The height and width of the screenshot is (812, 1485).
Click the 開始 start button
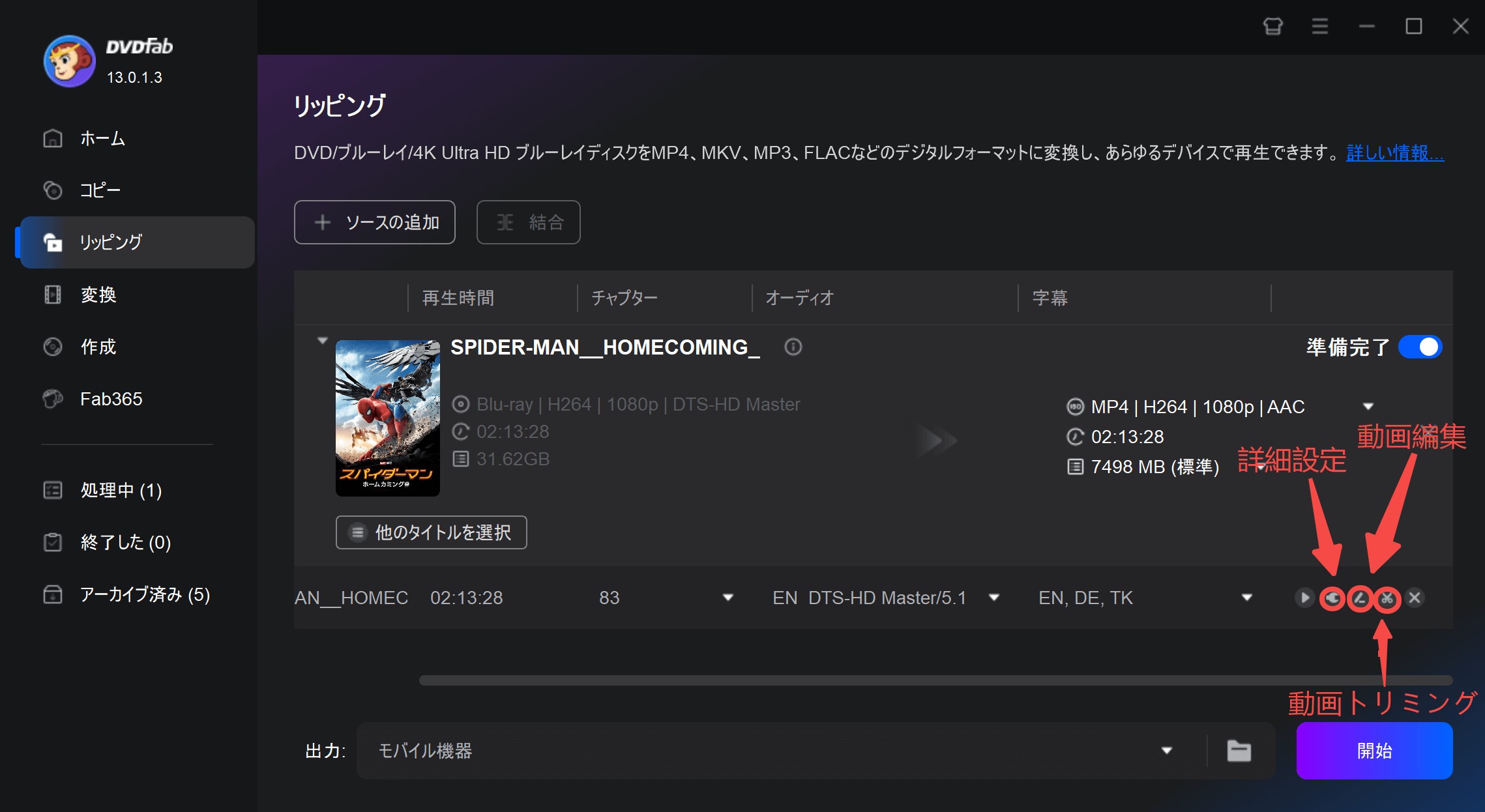click(x=1374, y=751)
